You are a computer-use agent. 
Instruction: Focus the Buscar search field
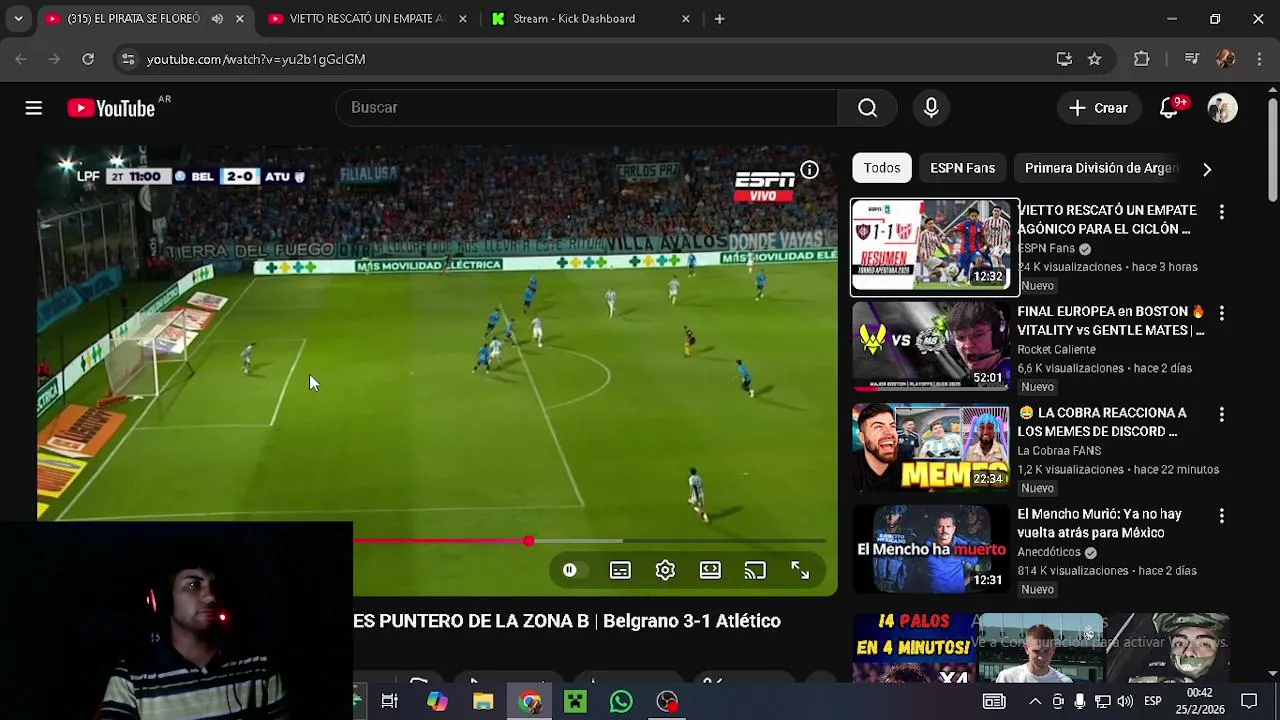pos(587,108)
